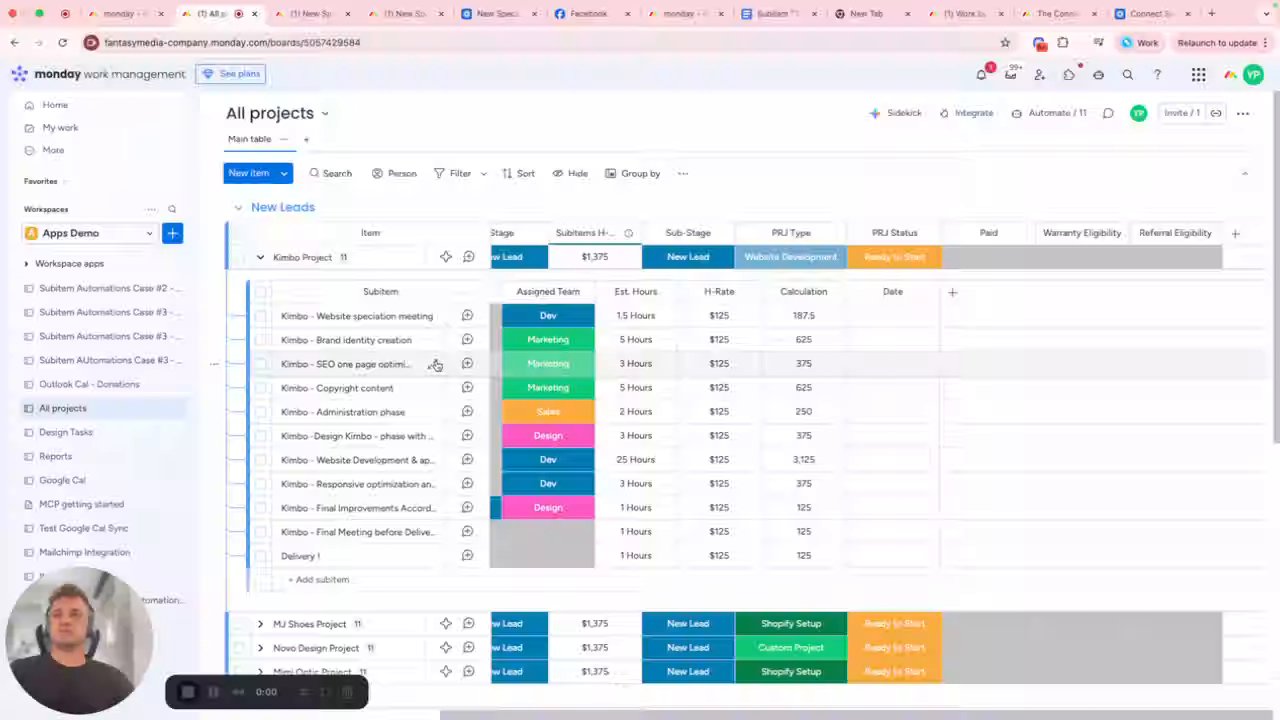Copy board link icon next to Invite
Viewport: 1280px width, 720px height.
[x=1216, y=113]
